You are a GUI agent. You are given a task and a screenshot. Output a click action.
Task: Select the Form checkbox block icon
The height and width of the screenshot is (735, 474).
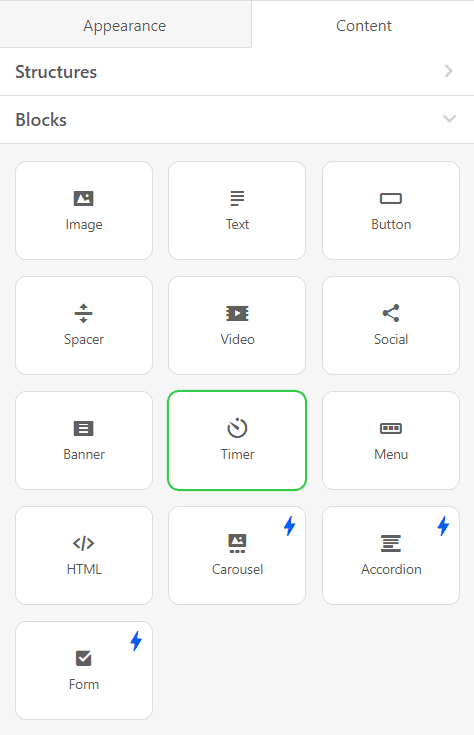[x=83, y=658]
